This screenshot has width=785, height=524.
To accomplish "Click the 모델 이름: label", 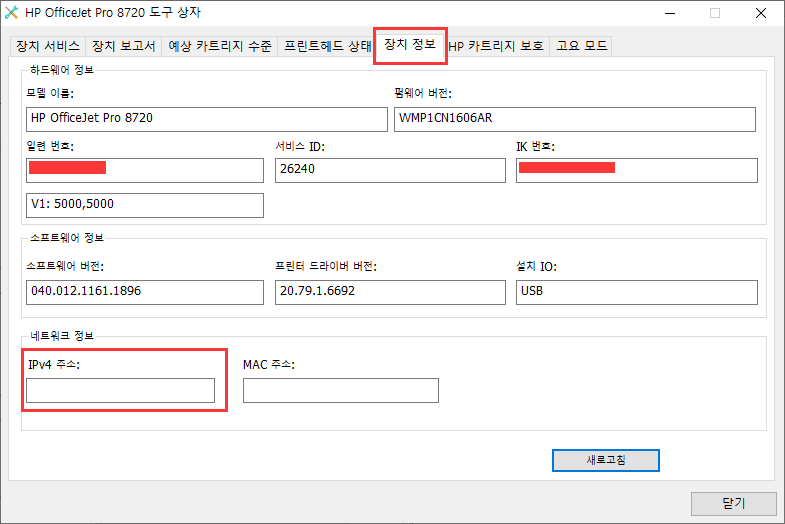I will pyautogui.click(x=50, y=94).
